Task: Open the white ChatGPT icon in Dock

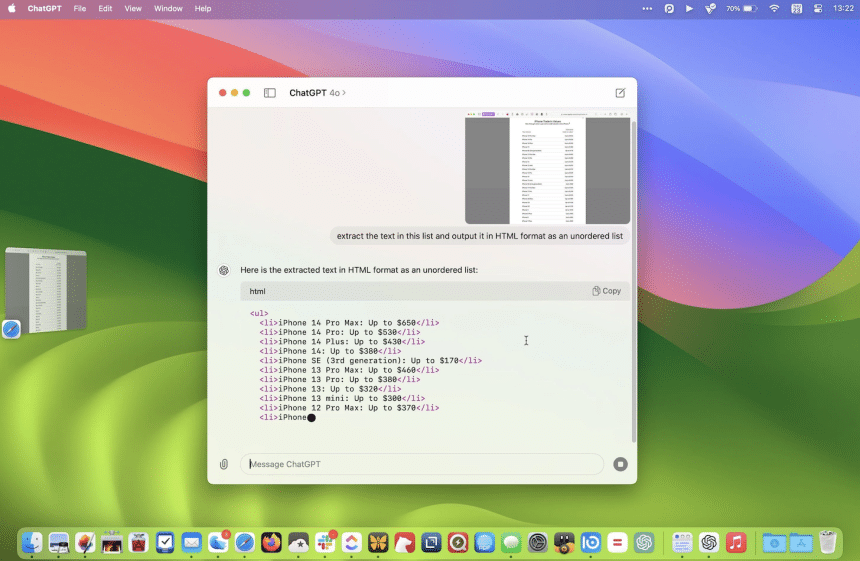Action: coord(709,542)
